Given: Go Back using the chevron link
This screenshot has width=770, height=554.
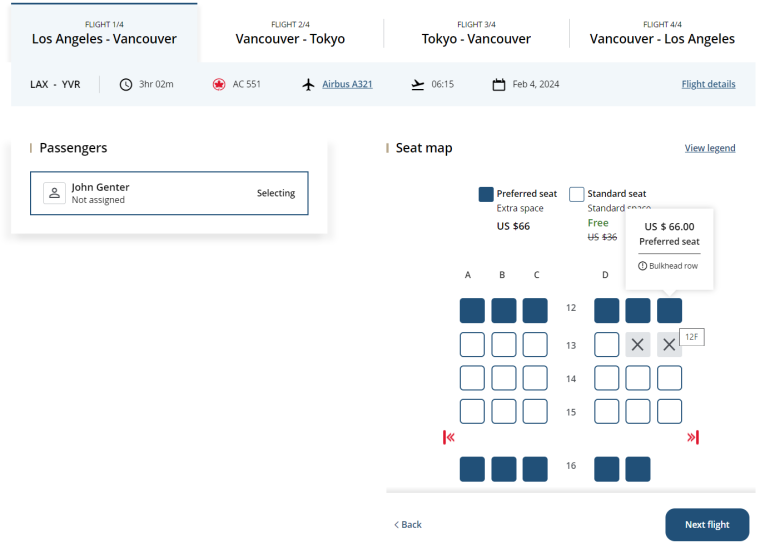Looking at the screenshot, I should (x=407, y=525).
